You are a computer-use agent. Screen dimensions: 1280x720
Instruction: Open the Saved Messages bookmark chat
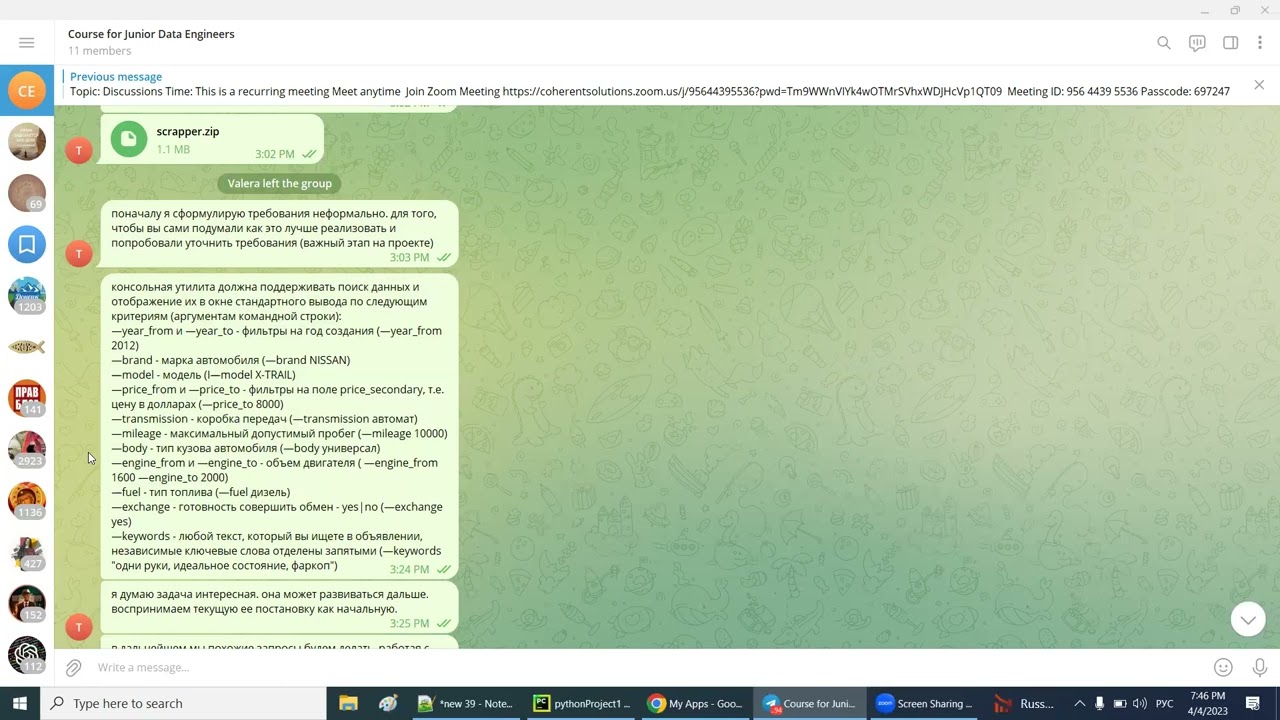(27, 244)
